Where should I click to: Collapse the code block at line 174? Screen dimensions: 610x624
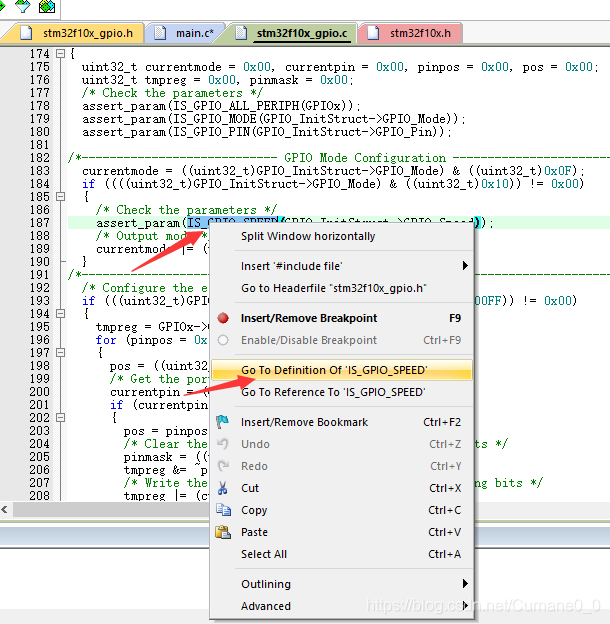[x=60, y=53]
